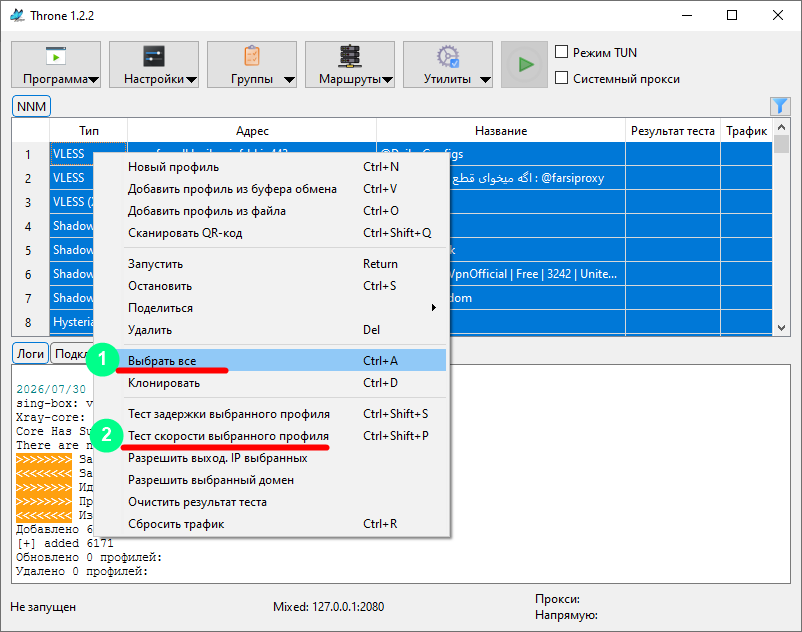This screenshot has height=632, width=802.
Task: Open the Программа toolbar menu
Action: pos(56,64)
